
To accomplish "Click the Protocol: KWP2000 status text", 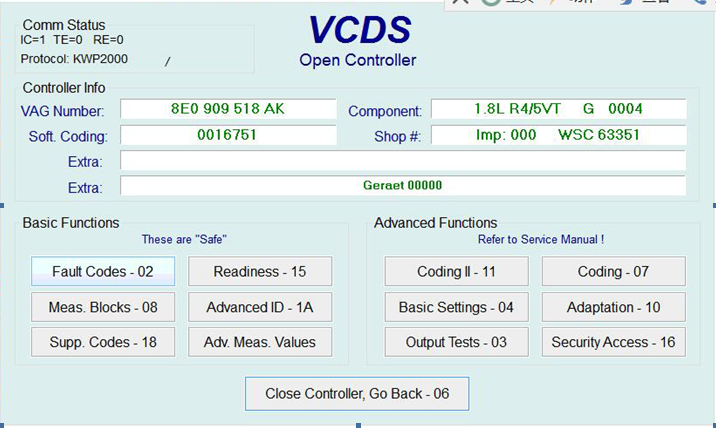I will tap(74, 59).
